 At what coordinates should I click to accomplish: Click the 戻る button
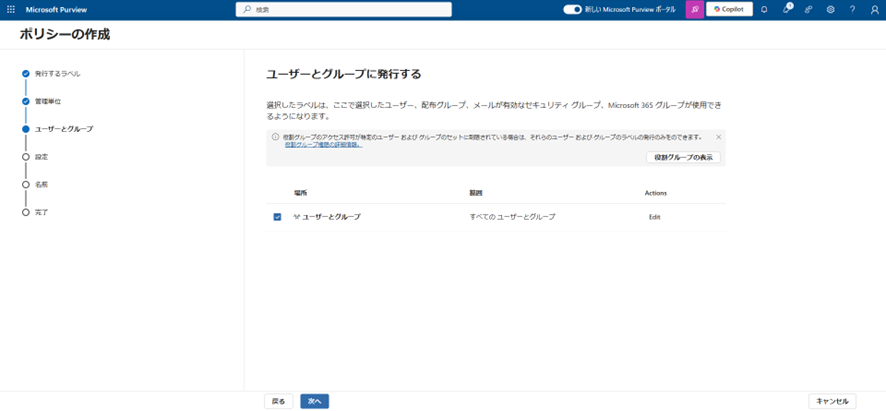point(279,401)
